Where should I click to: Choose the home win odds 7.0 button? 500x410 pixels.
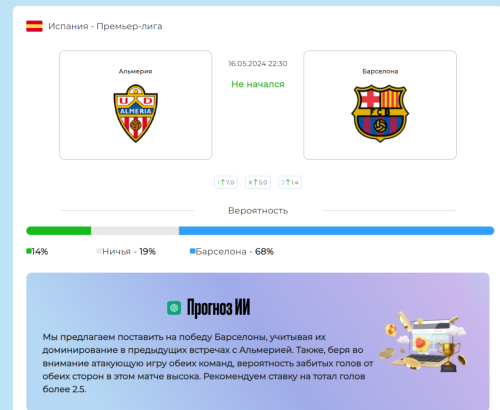pyautogui.click(x=226, y=182)
